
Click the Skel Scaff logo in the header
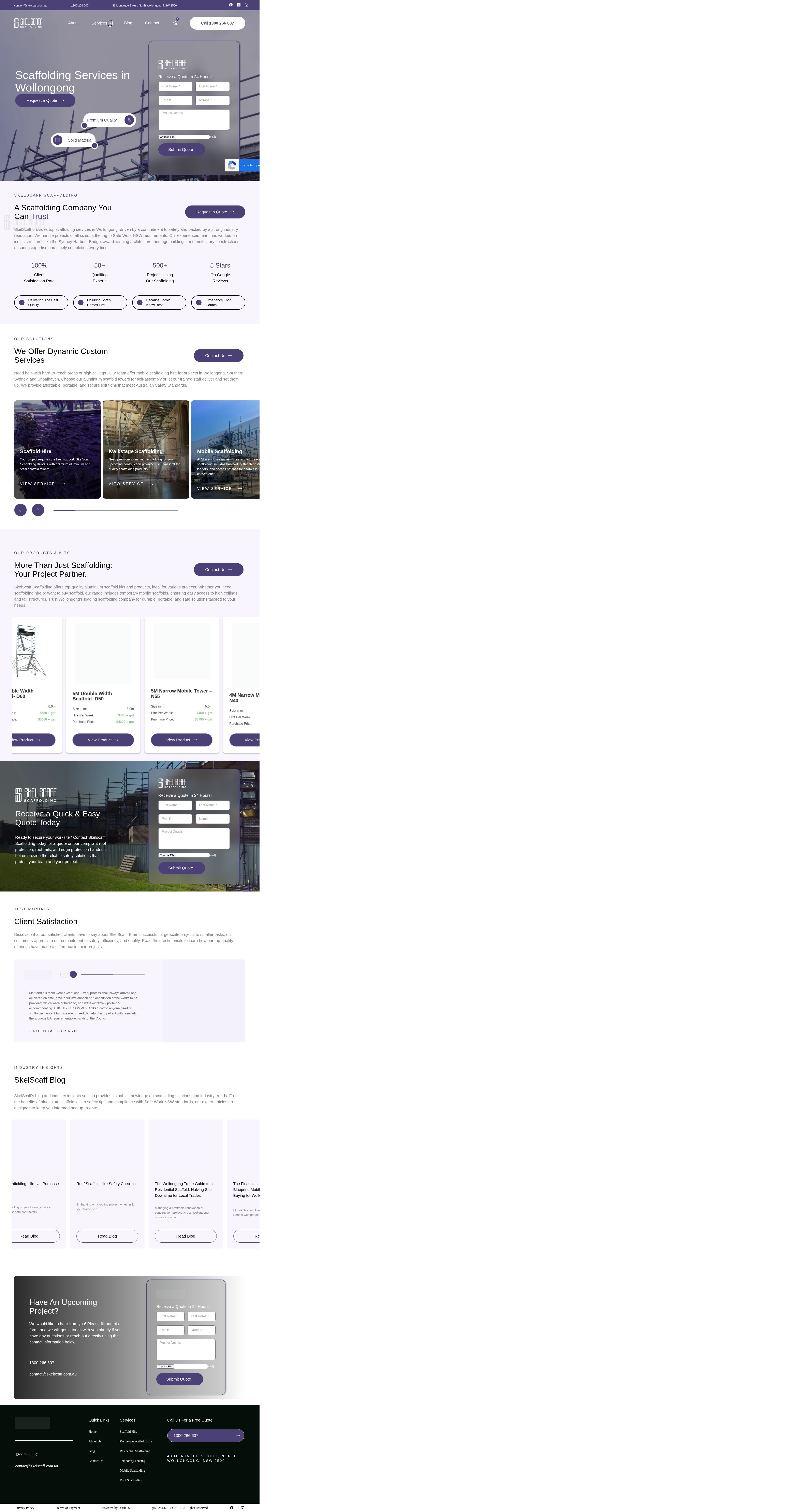pyautogui.click(x=28, y=23)
